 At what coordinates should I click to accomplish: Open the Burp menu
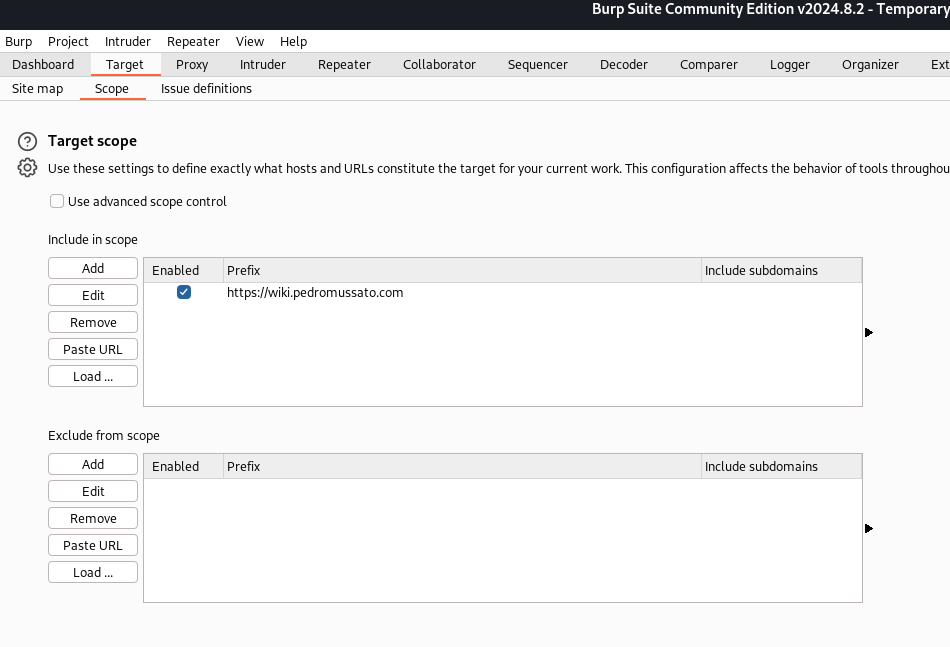(19, 42)
